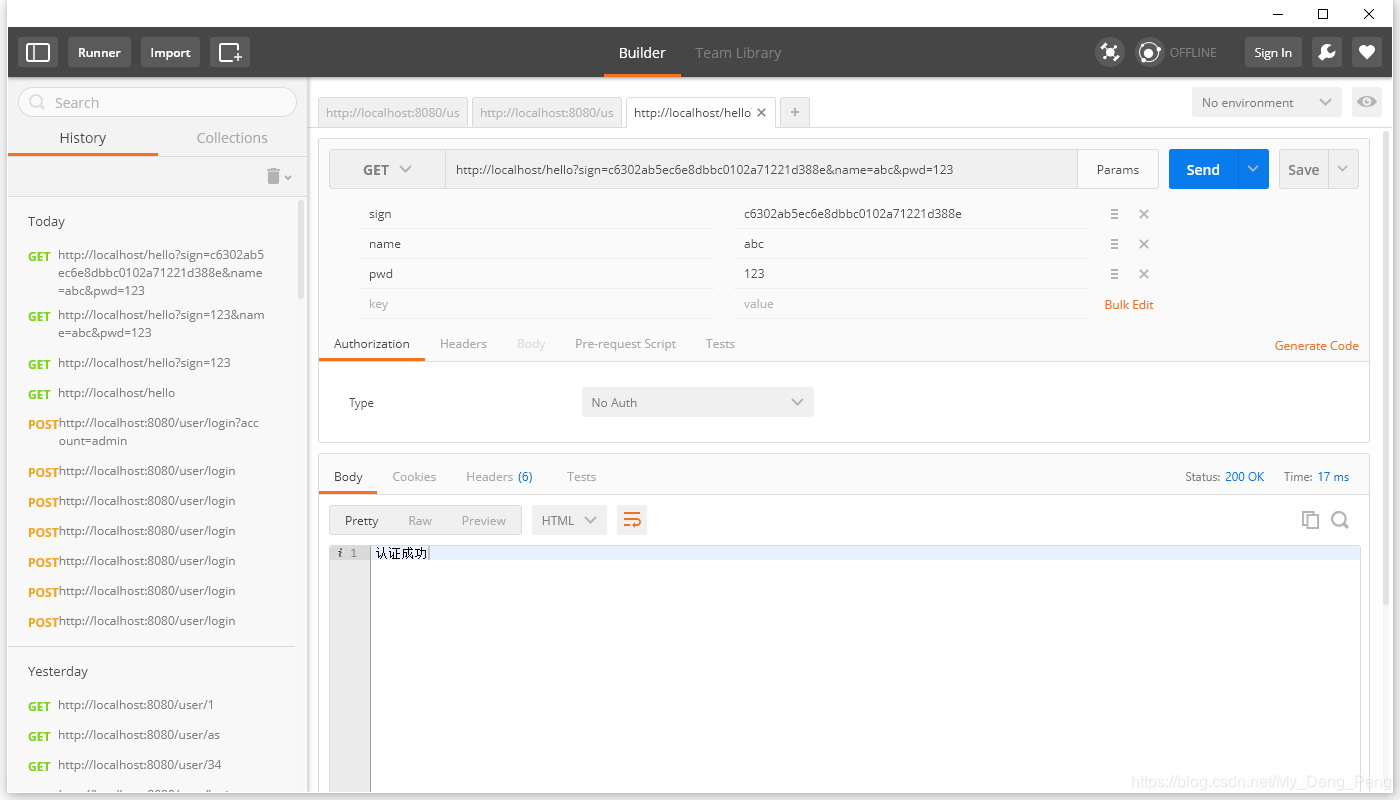Add a new request tab
This screenshot has height=800, width=1400.
click(x=795, y=112)
